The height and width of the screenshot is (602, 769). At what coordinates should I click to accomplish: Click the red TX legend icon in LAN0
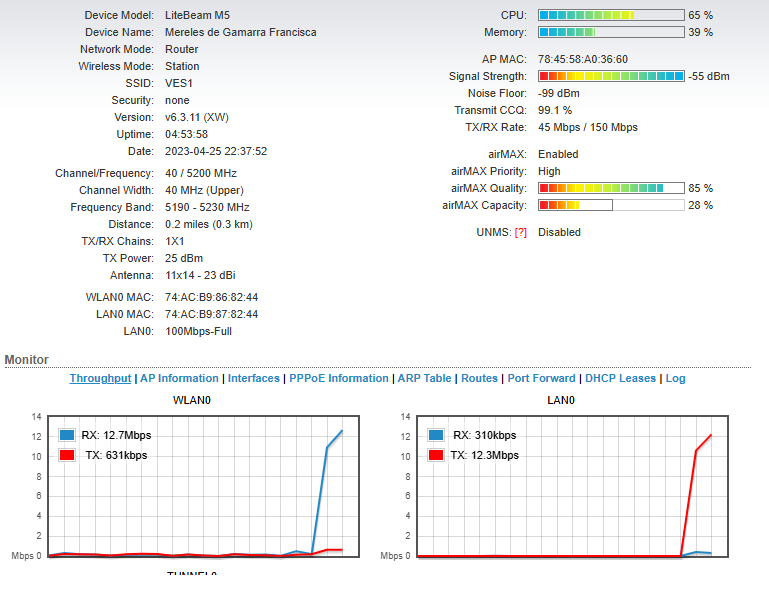(x=436, y=455)
